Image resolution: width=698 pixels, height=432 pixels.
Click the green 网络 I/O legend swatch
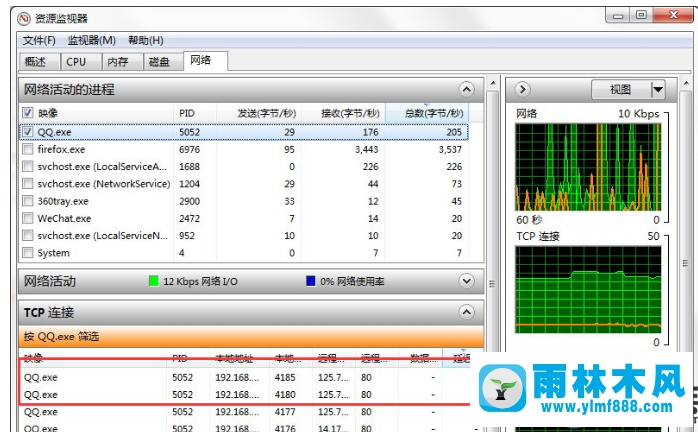pyautogui.click(x=154, y=281)
